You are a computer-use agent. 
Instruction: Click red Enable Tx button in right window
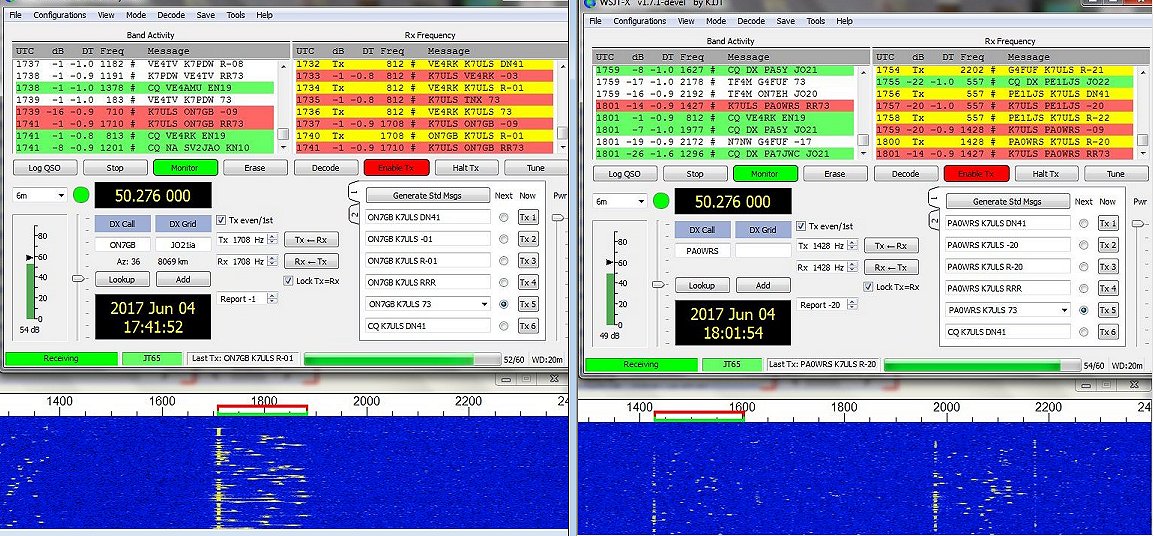point(976,174)
